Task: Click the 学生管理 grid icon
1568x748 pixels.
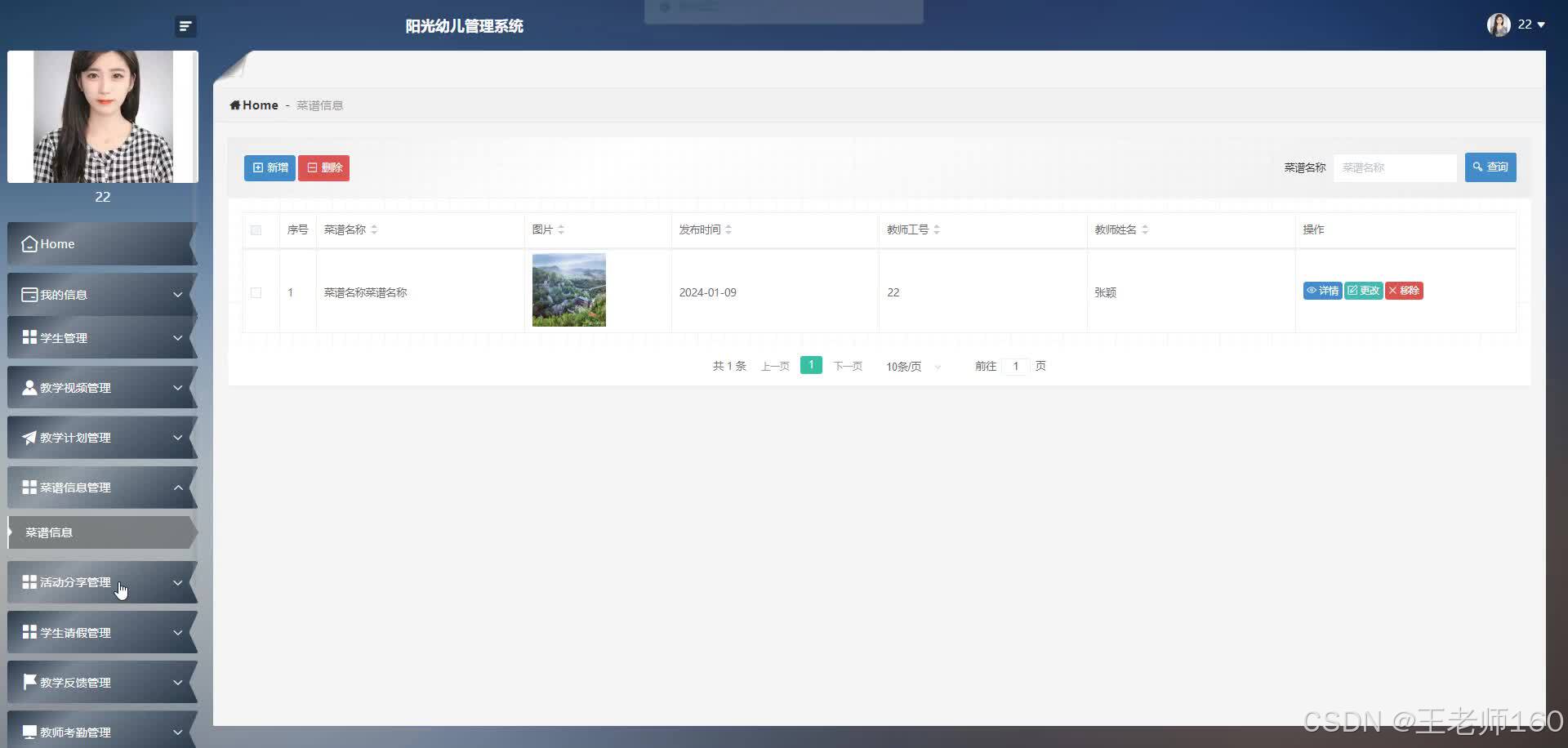Action: click(29, 337)
